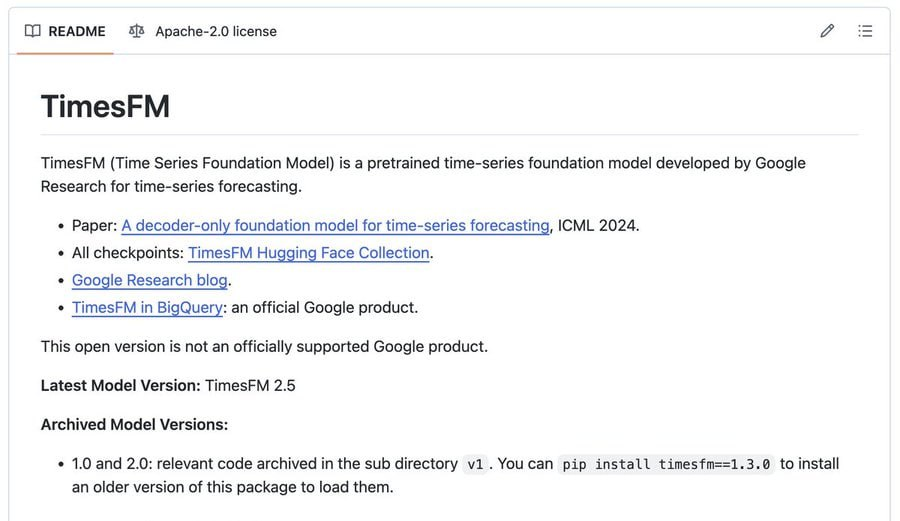Click the pencil edit file icon
This screenshot has height=521, width=900.
[827, 31]
